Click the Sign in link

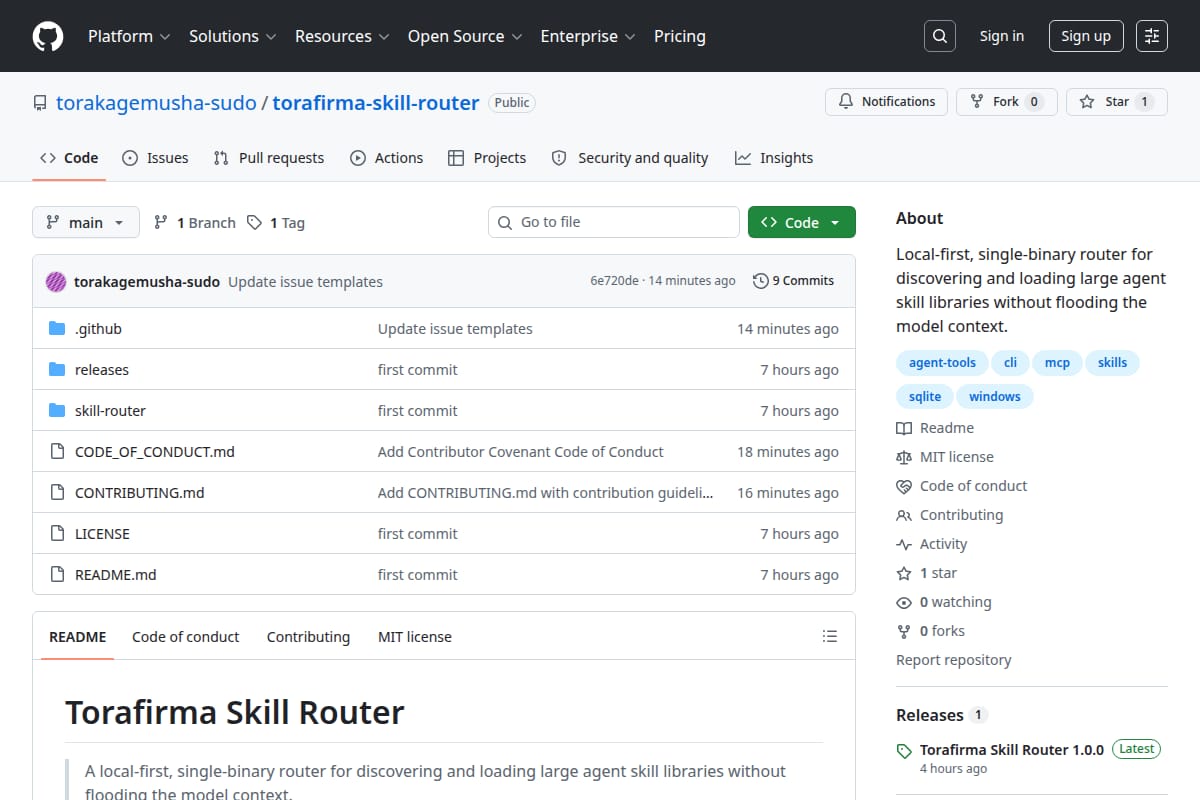pyautogui.click(x=1002, y=36)
